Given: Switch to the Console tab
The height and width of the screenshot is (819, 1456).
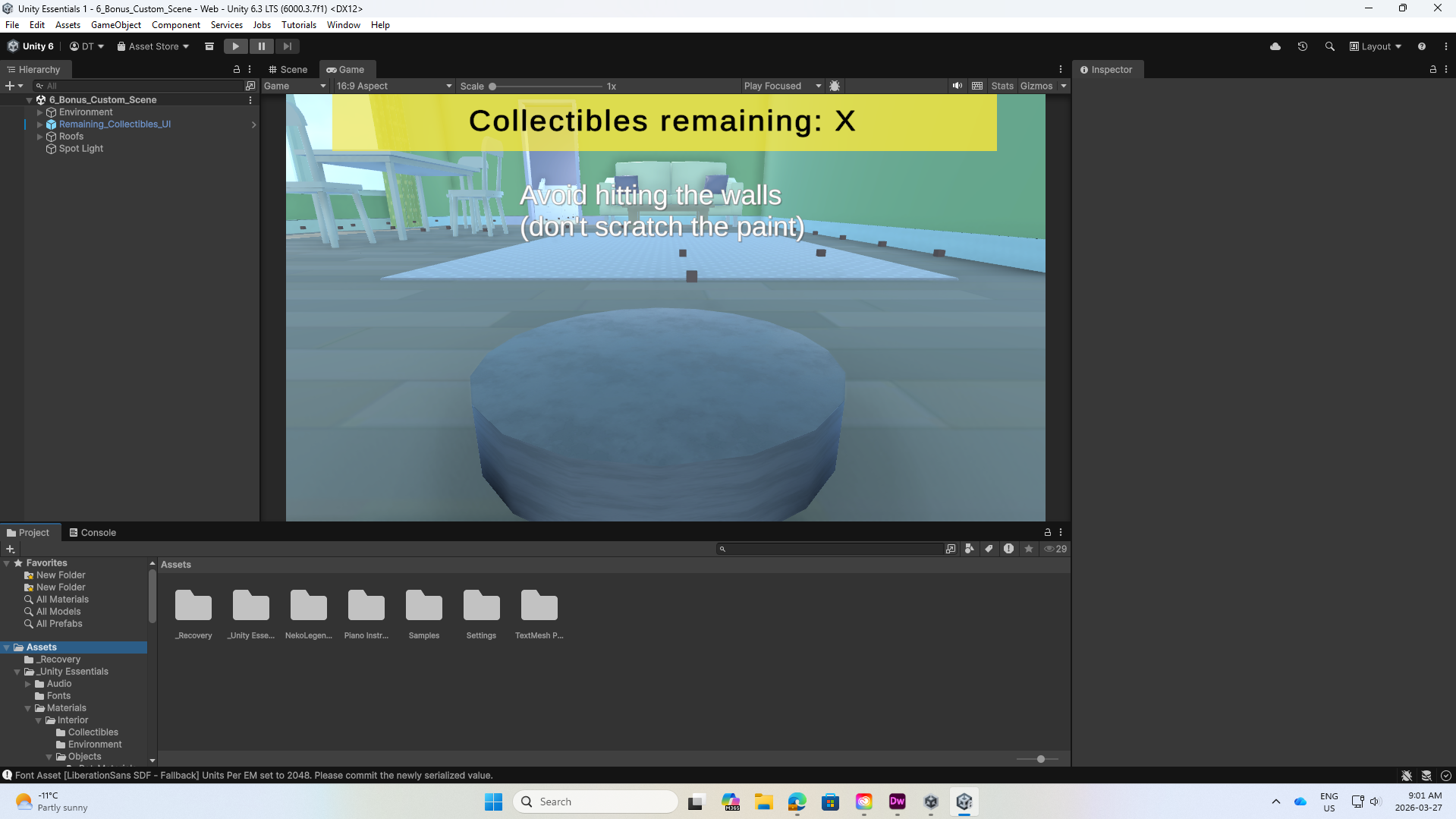Looking at the screenshot, I should 93,532.
